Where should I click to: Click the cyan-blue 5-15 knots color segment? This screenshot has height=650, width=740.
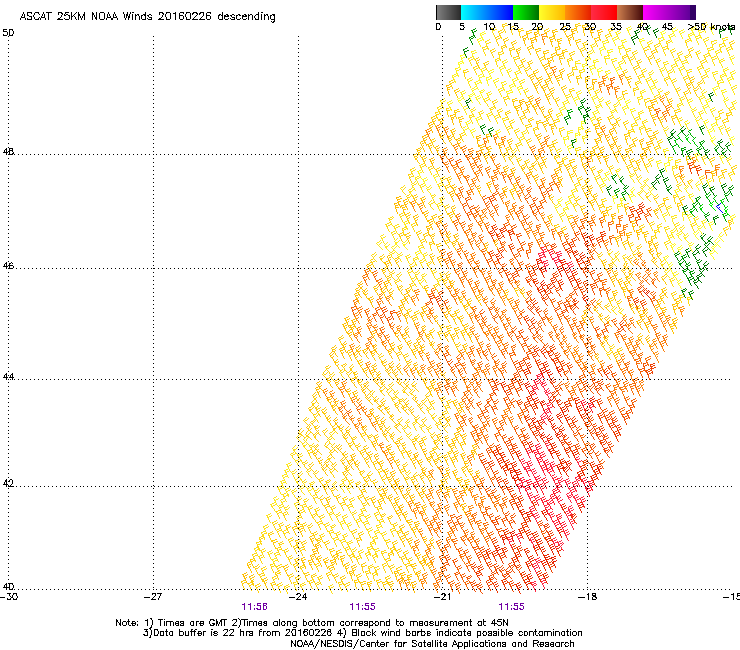pyautogui.click(x=487, y=12)
